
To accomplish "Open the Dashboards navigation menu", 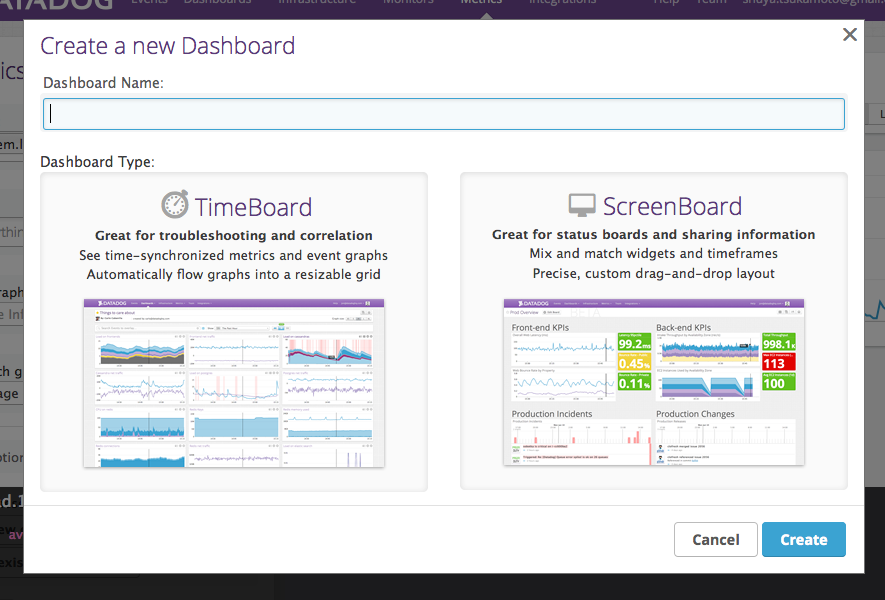I will pyautogui.click(x=218, y=3).
